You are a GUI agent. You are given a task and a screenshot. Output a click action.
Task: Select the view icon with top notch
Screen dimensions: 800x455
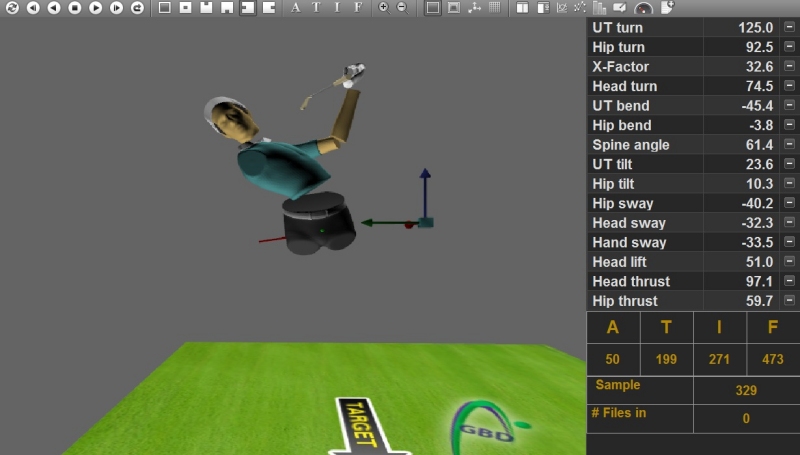click(x=206, y=8)
